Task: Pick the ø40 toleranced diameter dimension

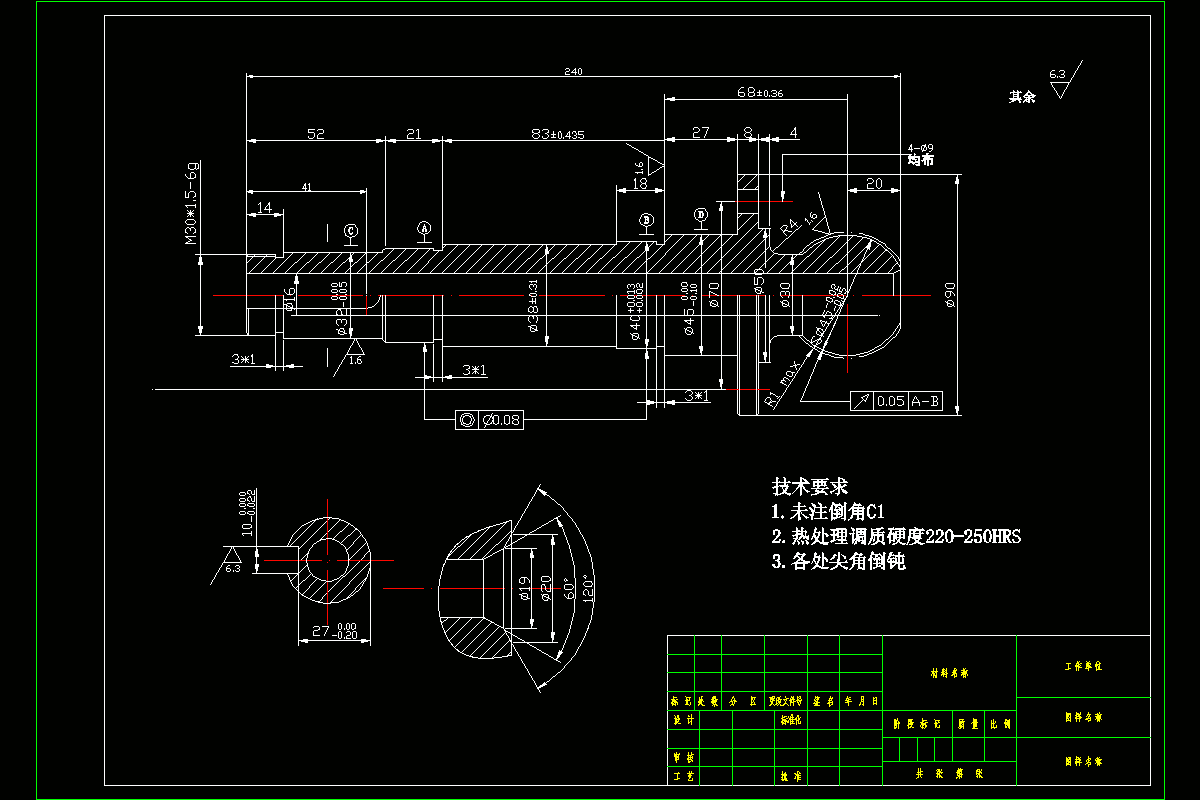Action: coord(634,313)
